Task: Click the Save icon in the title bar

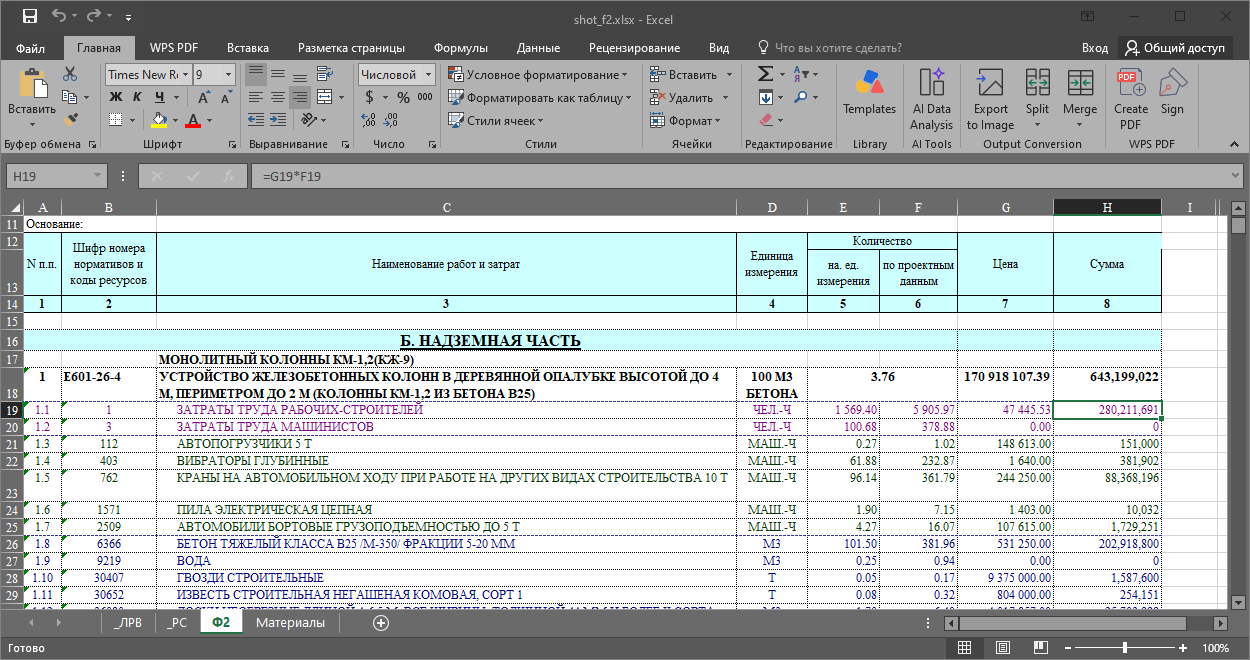Action: [29, 17]
